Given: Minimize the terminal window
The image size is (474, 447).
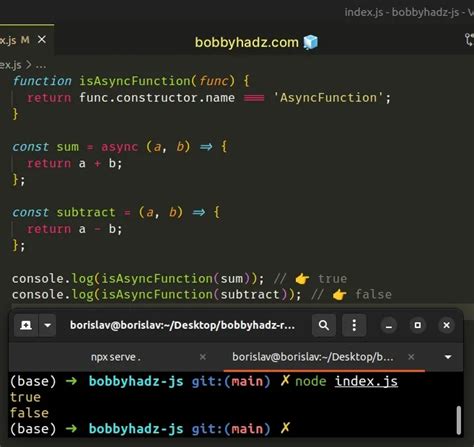Looking at the screenshot, I should coord(389,326).
